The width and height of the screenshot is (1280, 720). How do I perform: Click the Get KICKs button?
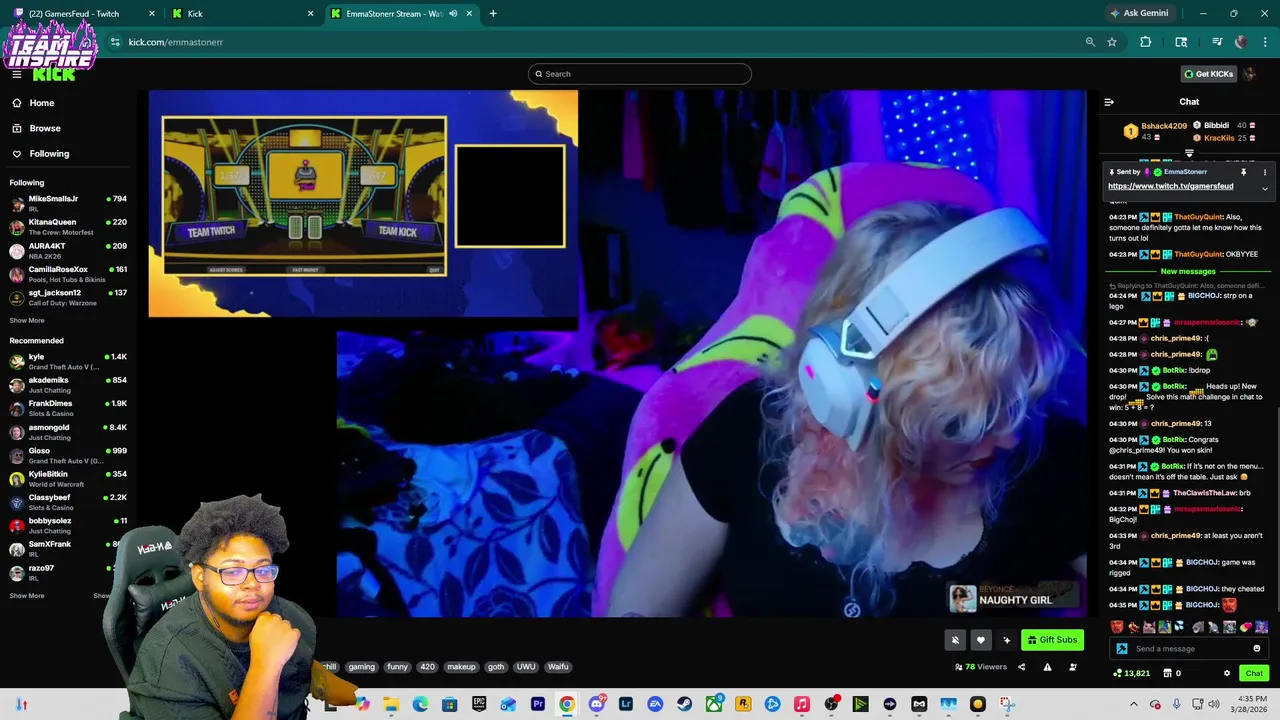(1208, 74)
